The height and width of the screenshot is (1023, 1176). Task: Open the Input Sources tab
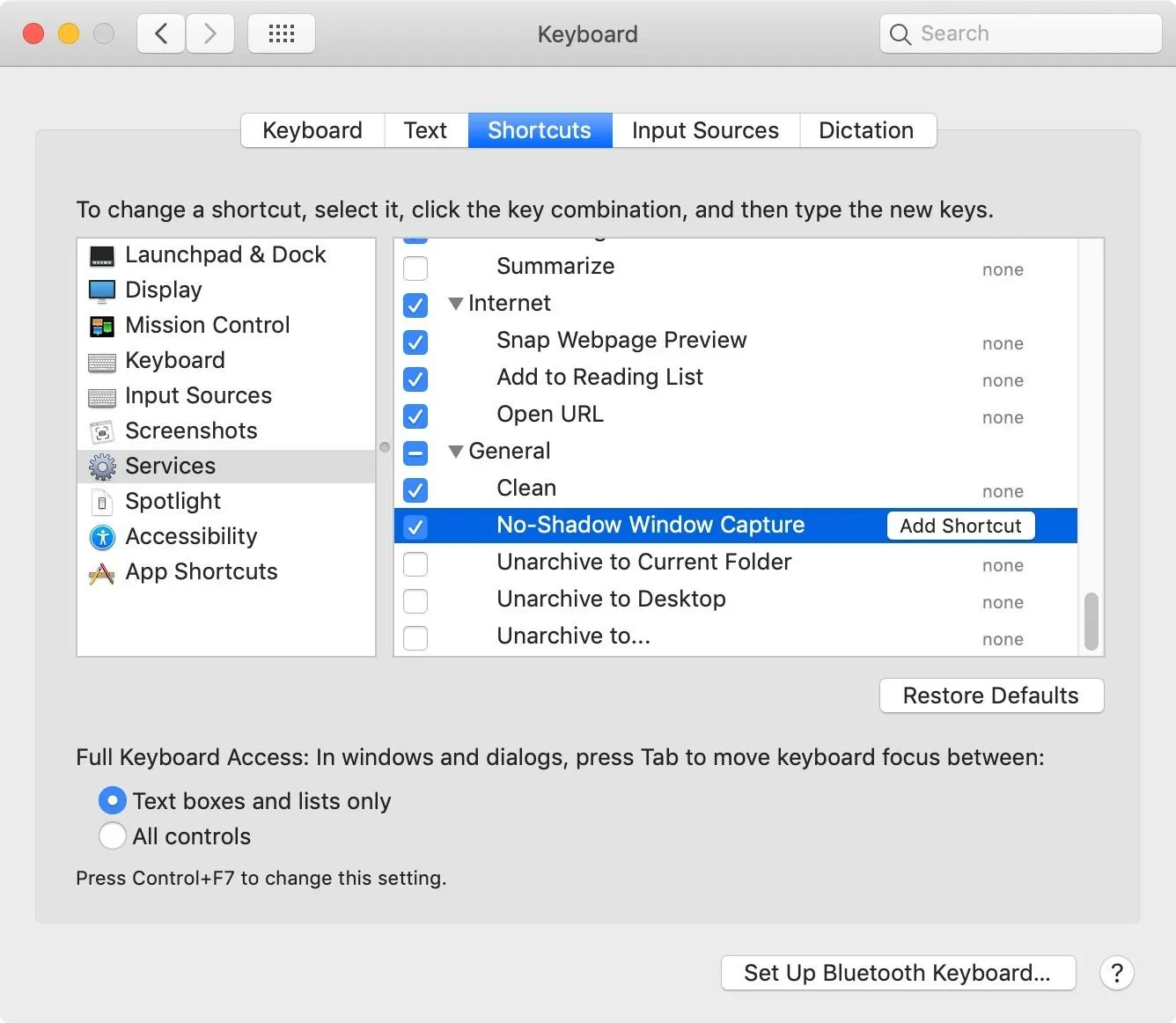click(x=705, y=130)
